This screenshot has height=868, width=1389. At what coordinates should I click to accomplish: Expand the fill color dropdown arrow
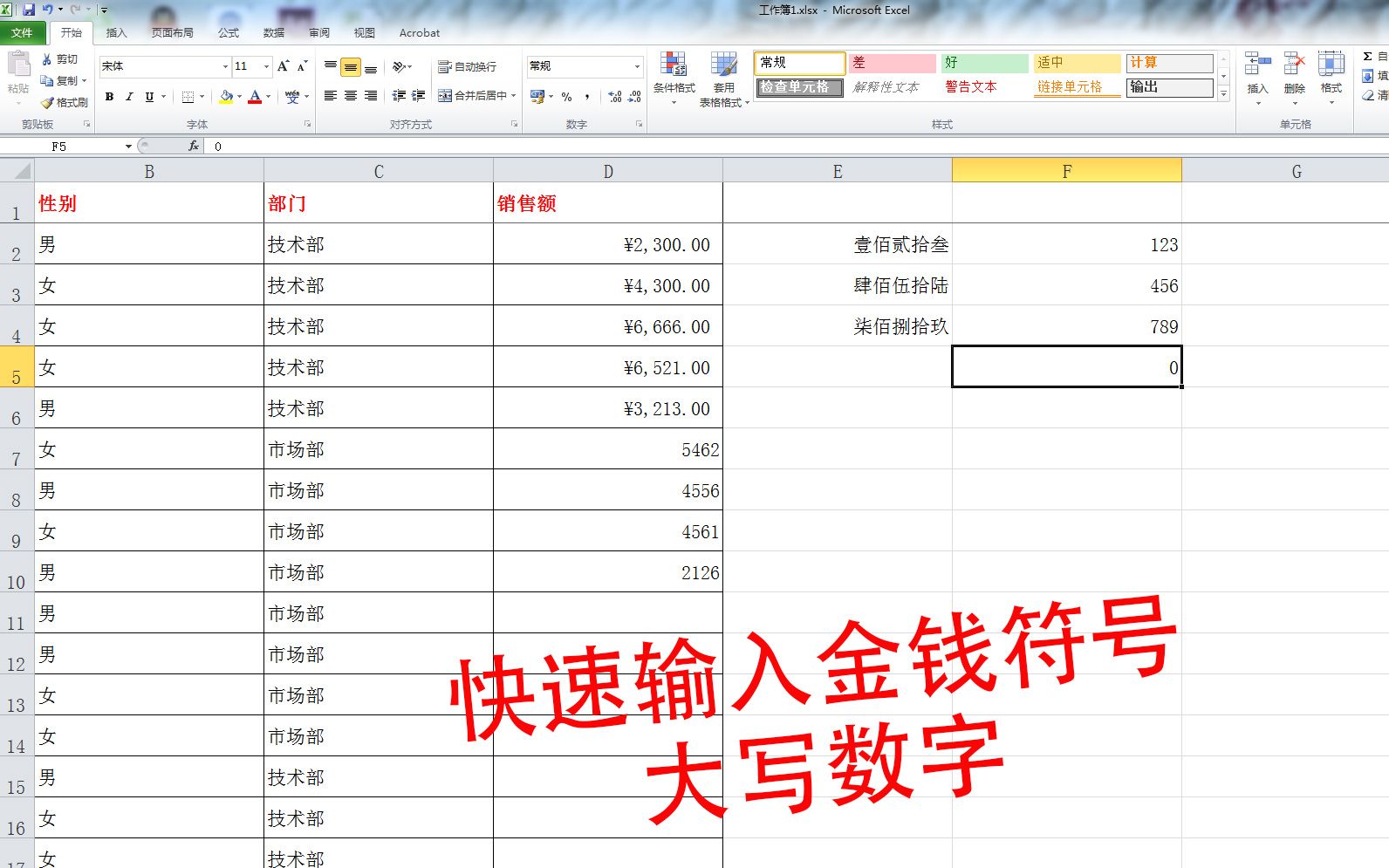[x=239, y=97]
